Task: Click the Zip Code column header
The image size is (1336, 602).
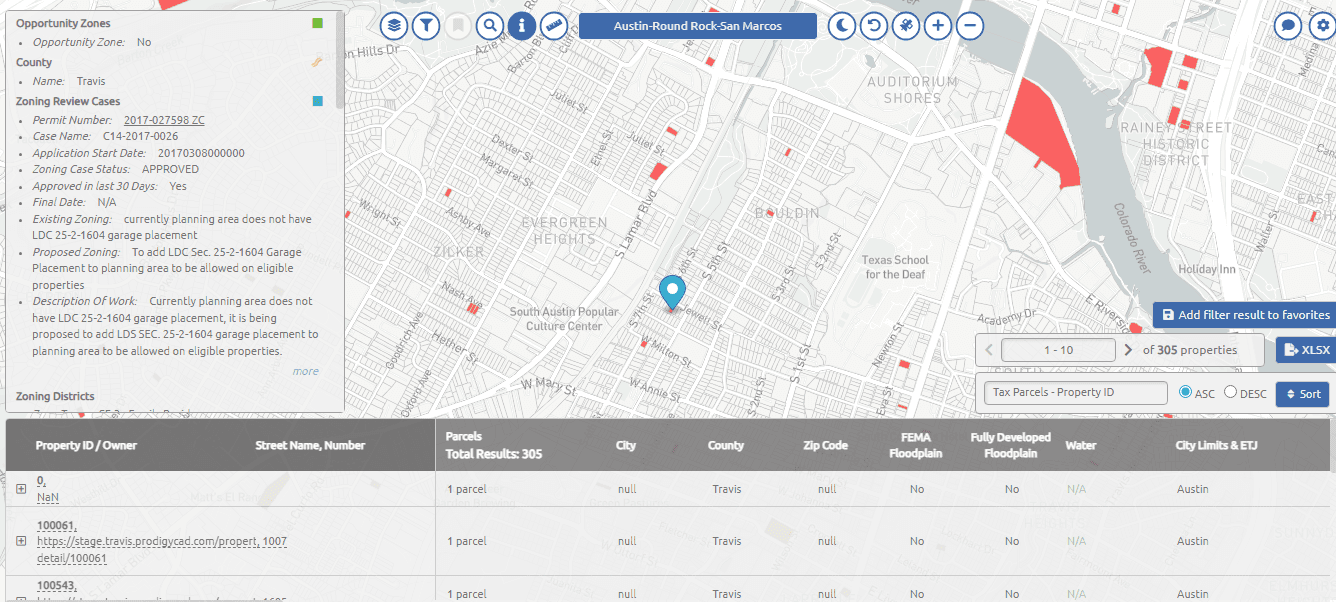Action: (x=825, y=445)
